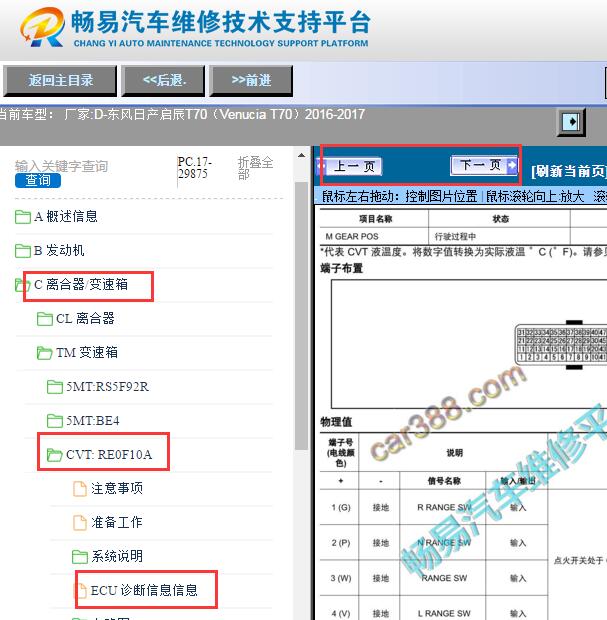Select the 5MT:BE4 tree item
Screen dimensions: 607x620
click(93, 421)
